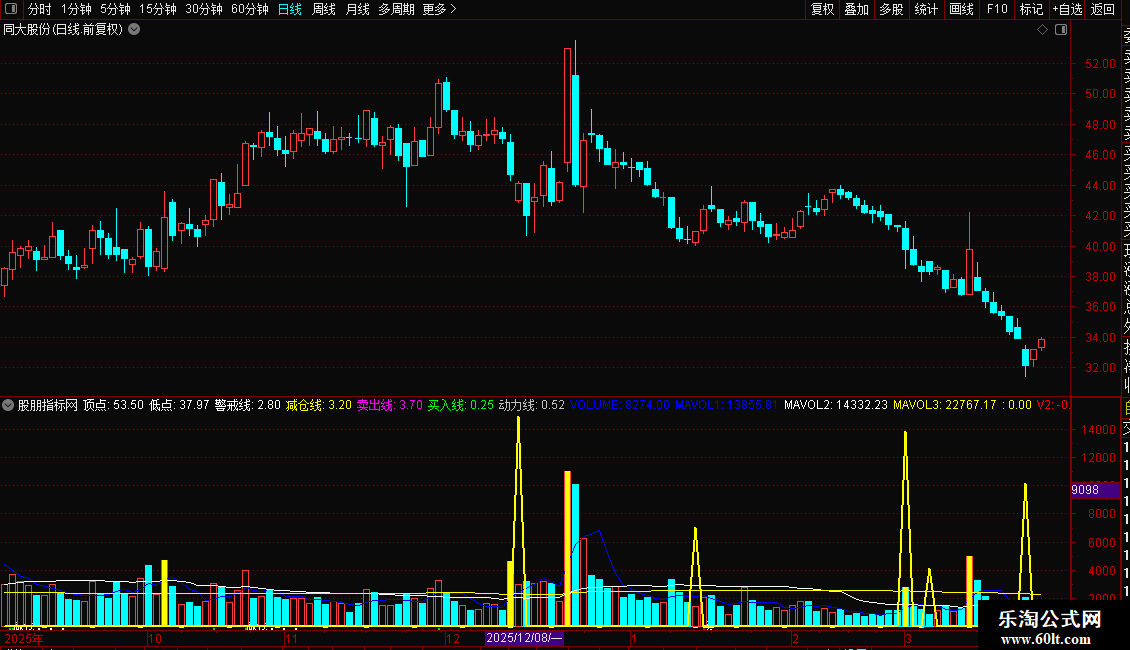
Task: Click the 减仓线: 3.20 label
Action: pos(319,405)
